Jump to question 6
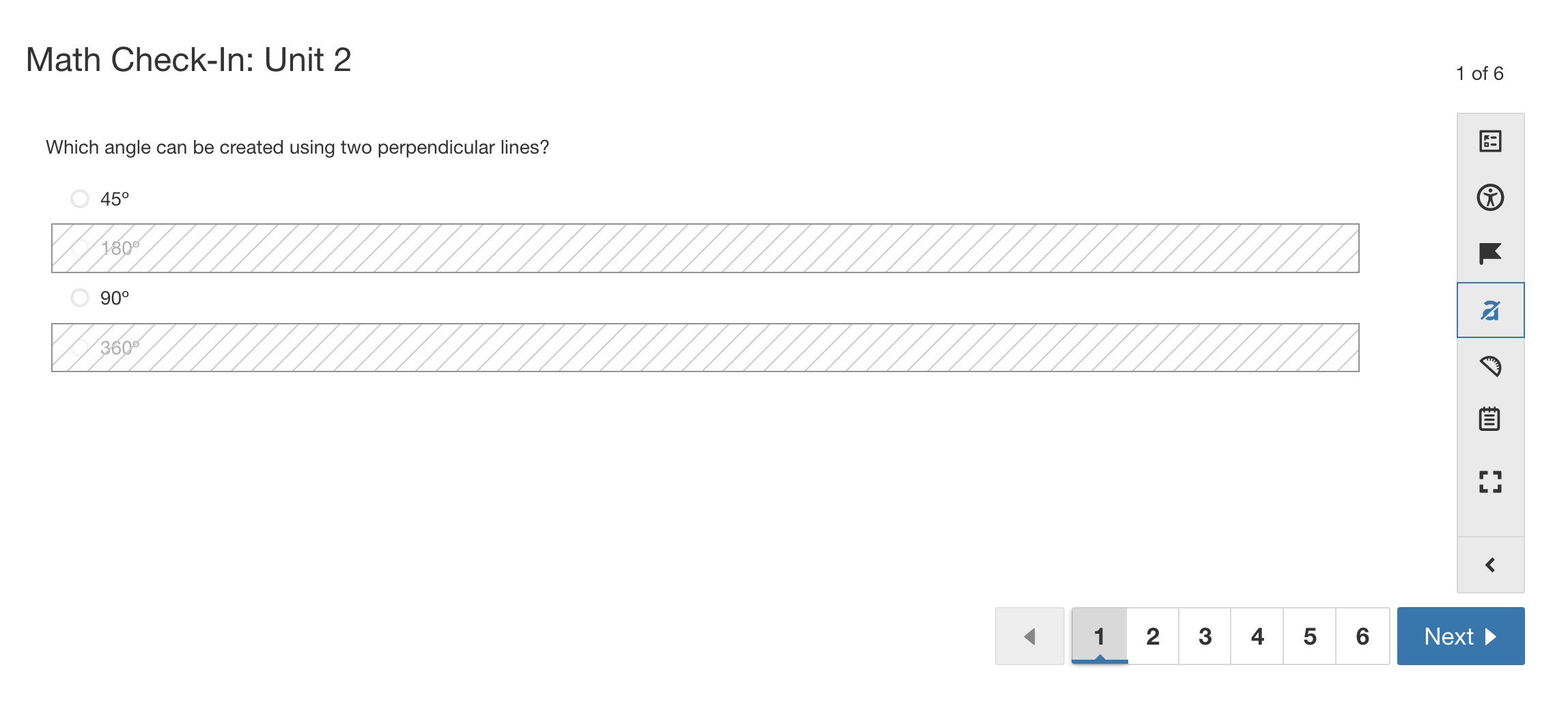 (1362, 636)
